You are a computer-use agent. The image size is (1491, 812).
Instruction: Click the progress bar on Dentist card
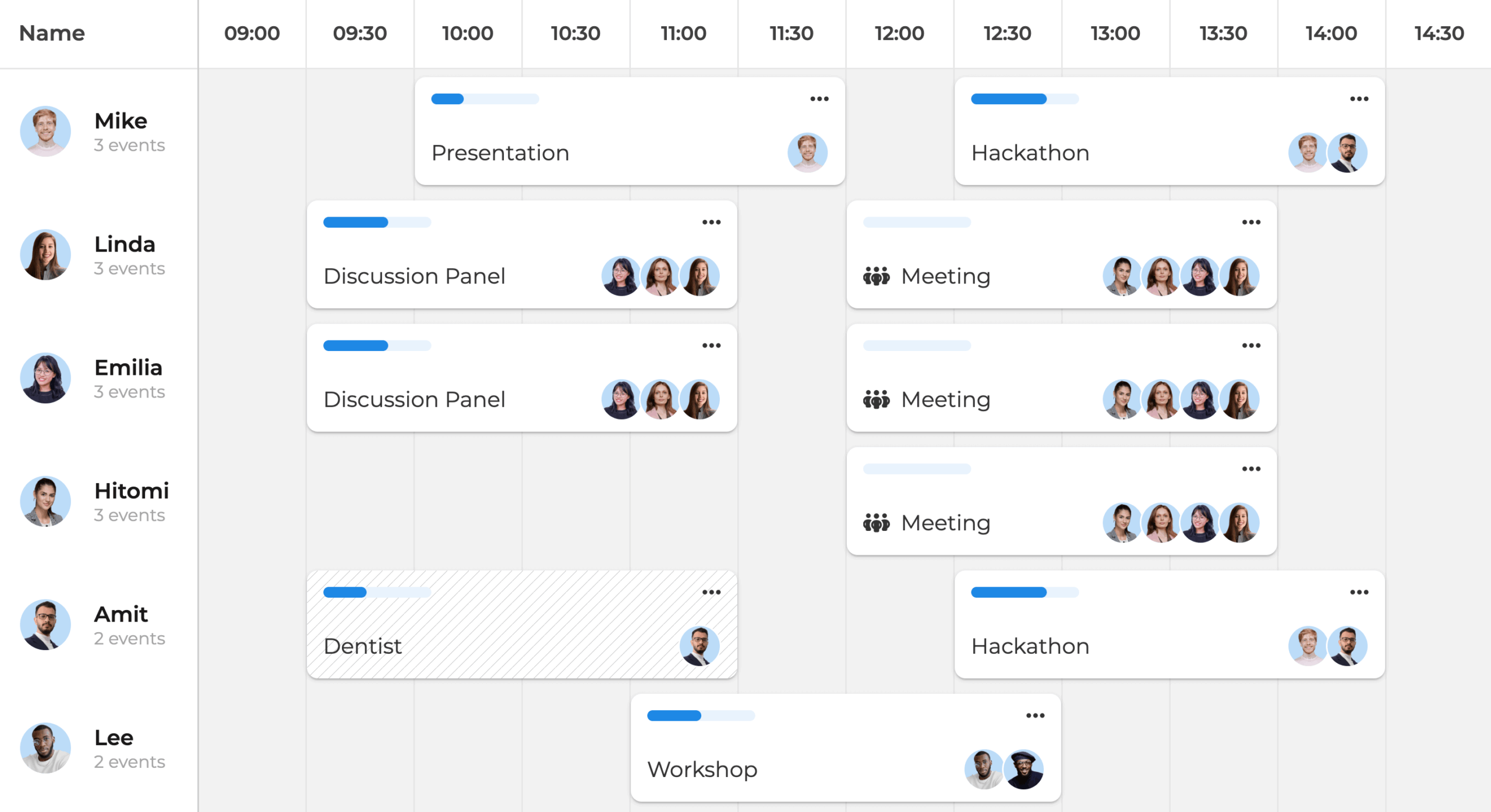click(x=377, y=592)
